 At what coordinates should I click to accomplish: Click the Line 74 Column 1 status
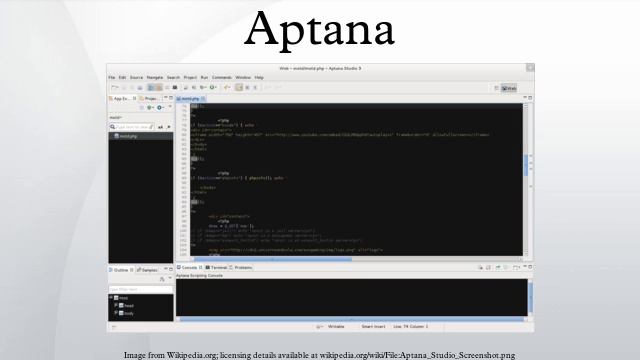(411, 327)
